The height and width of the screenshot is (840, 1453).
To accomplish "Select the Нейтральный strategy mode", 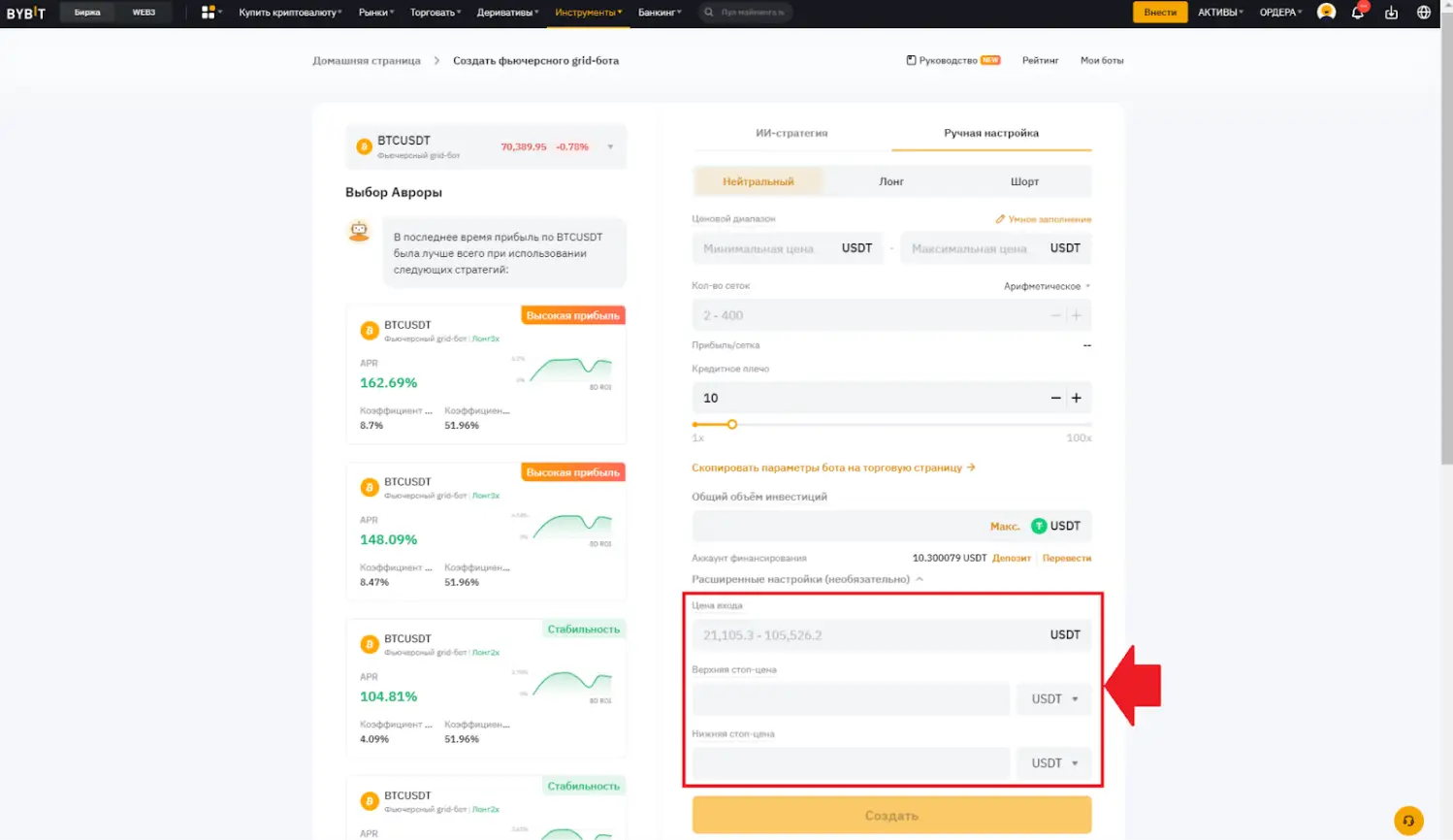I will 759,181.
